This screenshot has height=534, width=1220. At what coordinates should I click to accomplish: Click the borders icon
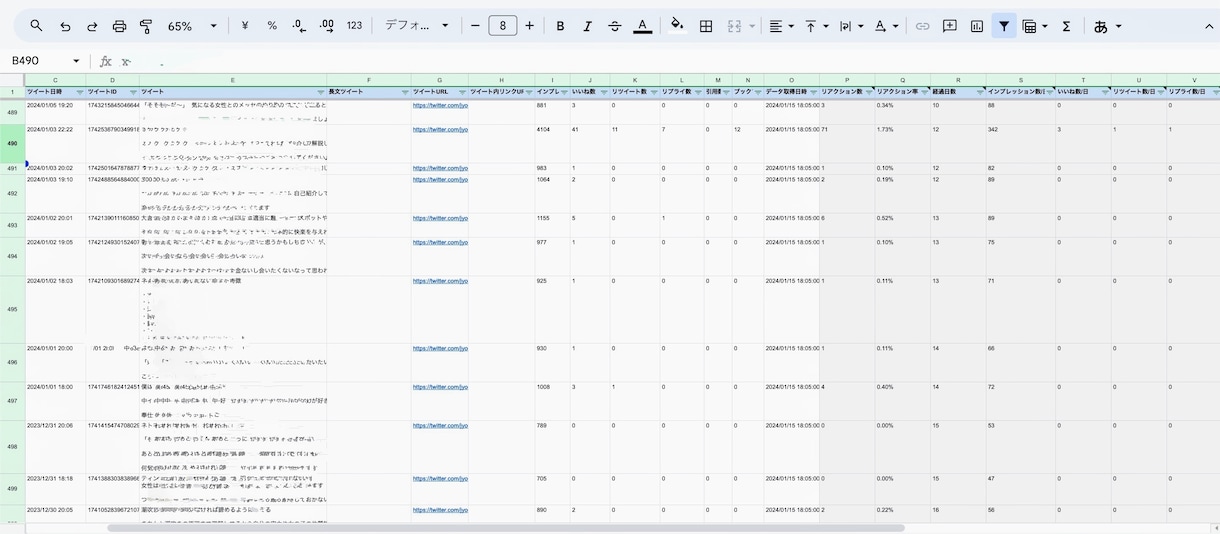point(706,26)
